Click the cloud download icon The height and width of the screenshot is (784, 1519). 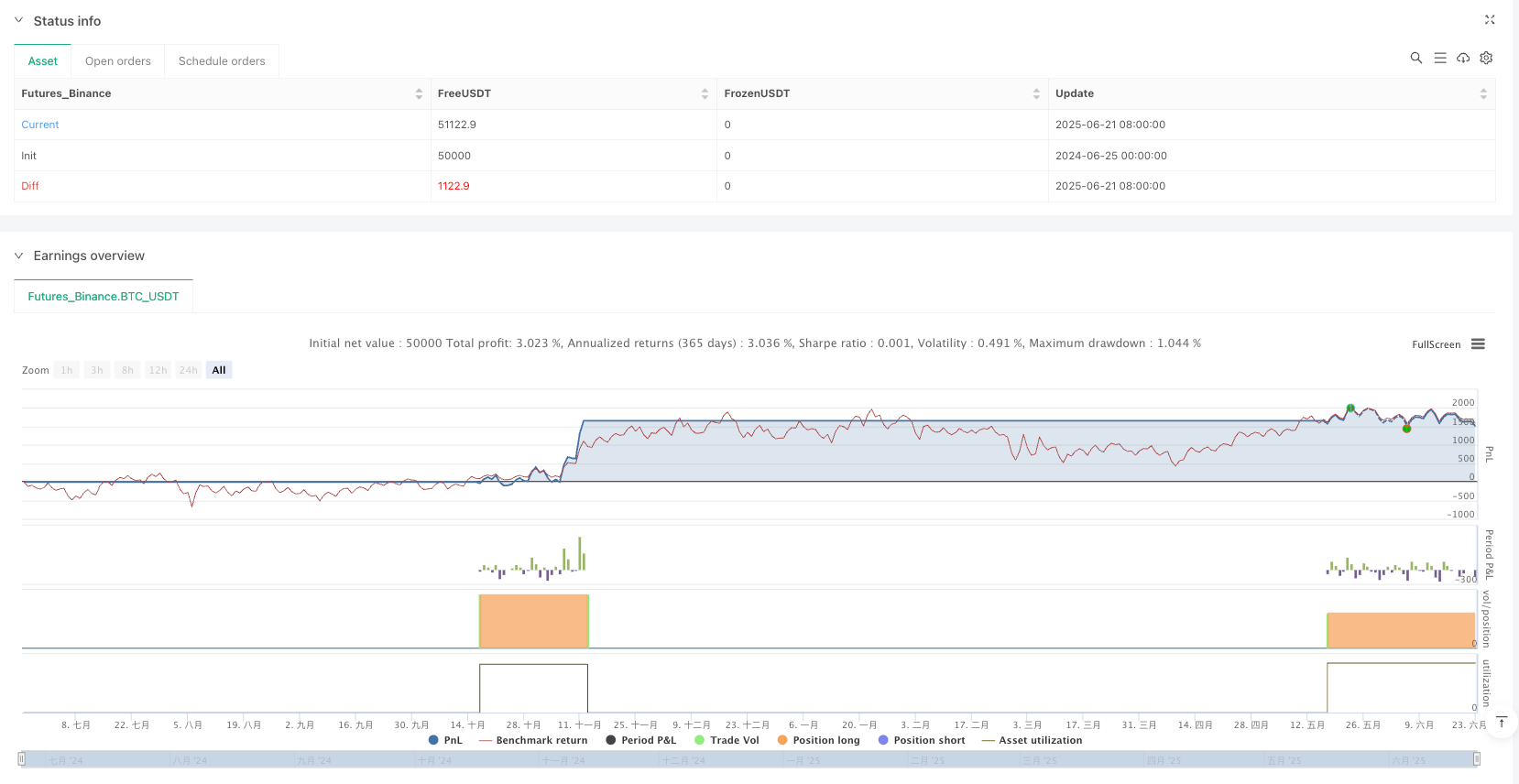tap(1463, 58)
